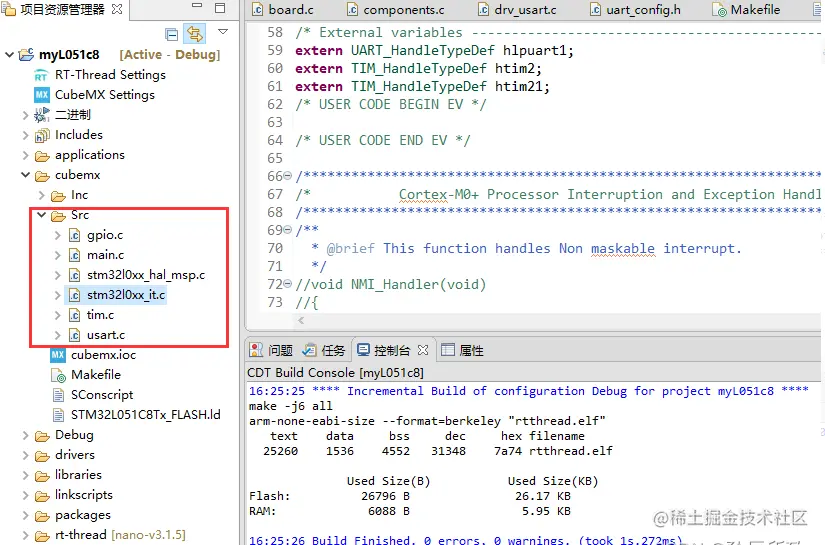Click editor horizontal scrollbar left arrow
Image resolution: width=825 pixels, height=545 pixels.
tap(301, 320)
